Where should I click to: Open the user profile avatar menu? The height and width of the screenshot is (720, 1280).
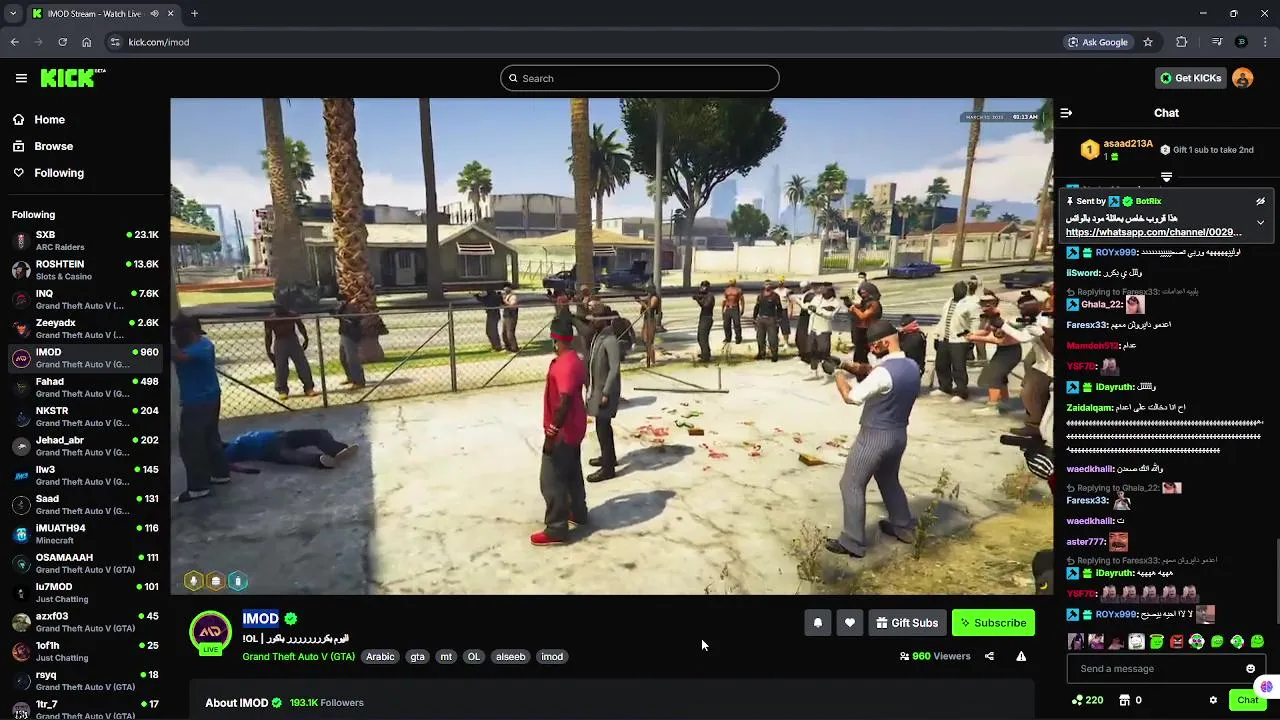pyautogui.click(x=1242, y=78)
